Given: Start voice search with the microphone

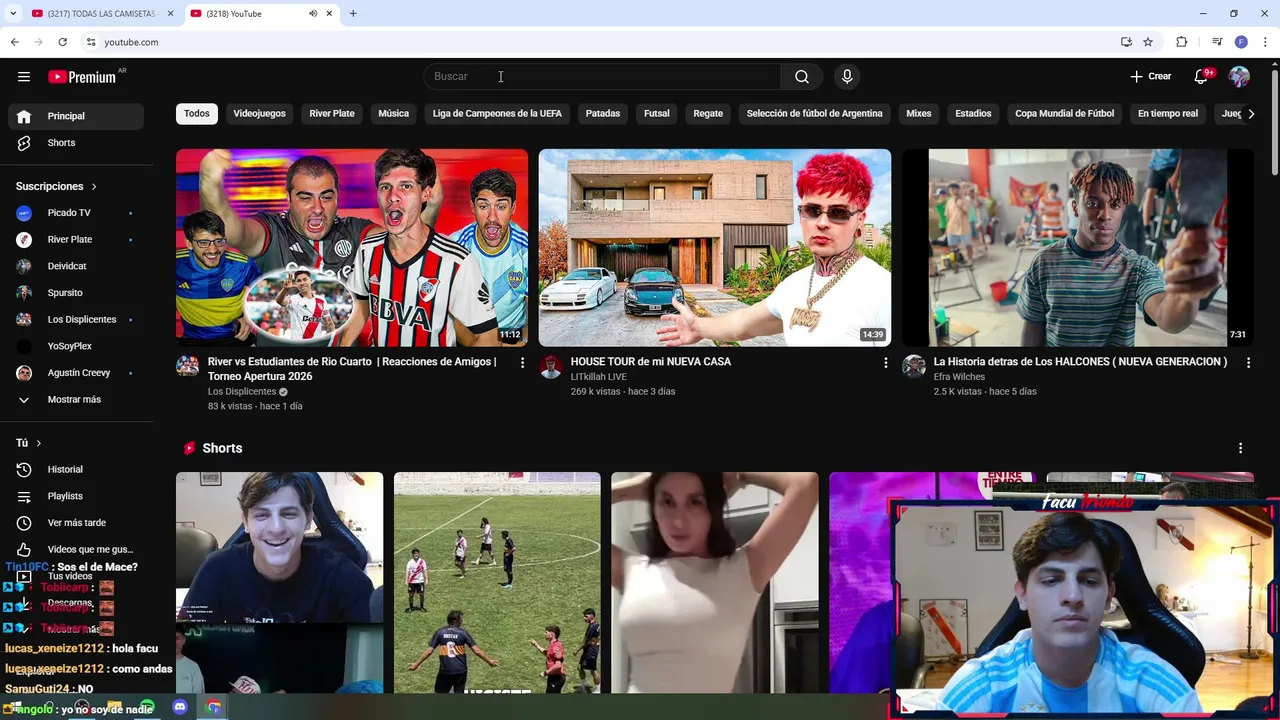Looking at the screenshot, I should tap(847, 77).
